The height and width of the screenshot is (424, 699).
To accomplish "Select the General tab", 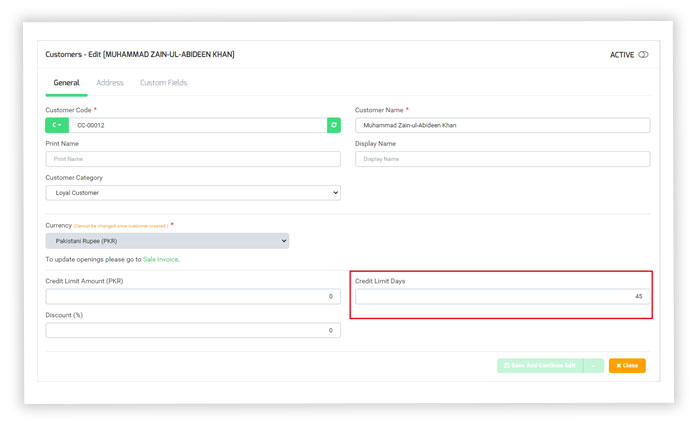I will click(66, 83).
